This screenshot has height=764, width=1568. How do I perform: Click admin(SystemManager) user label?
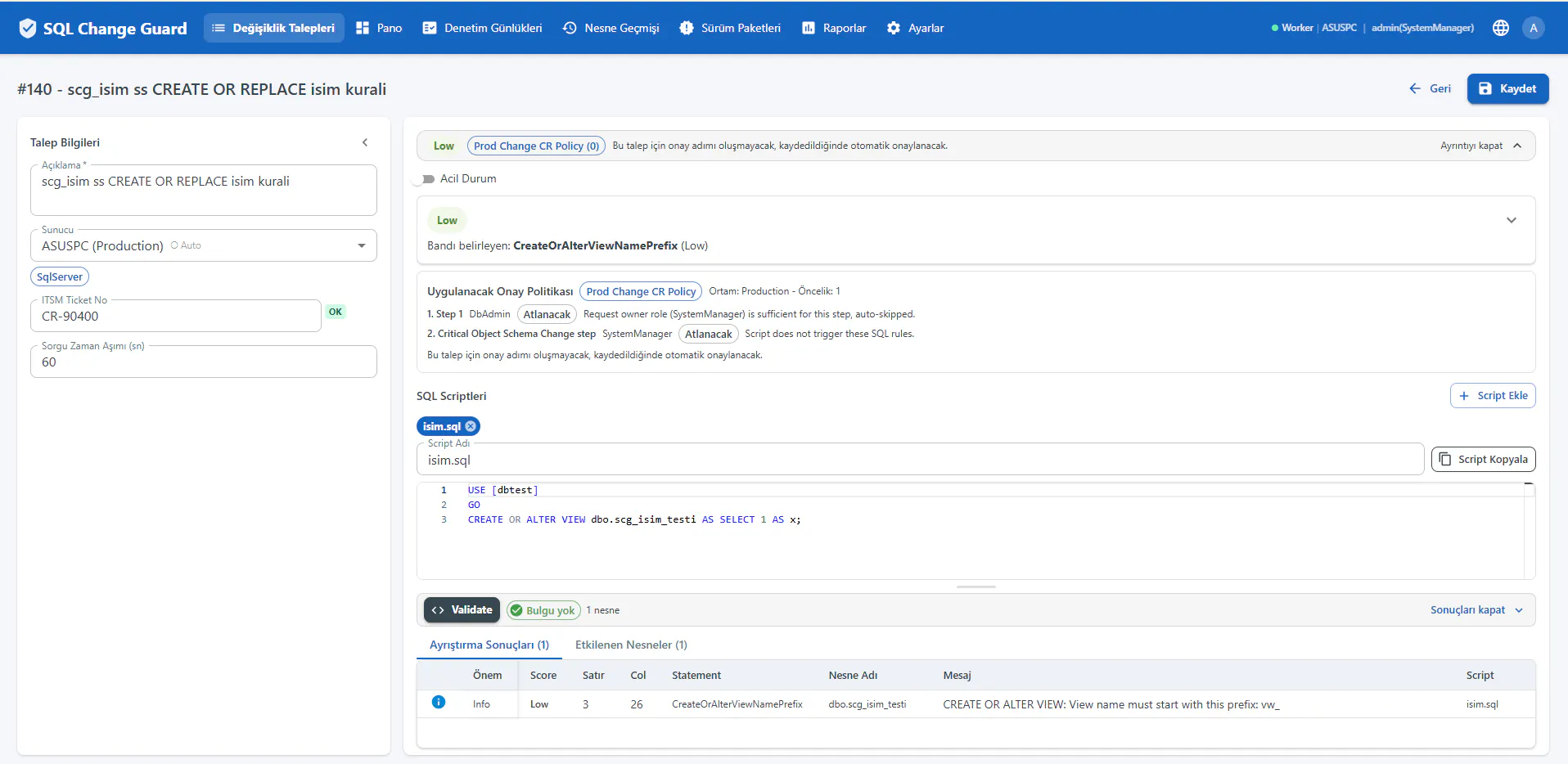point(1422,28)
